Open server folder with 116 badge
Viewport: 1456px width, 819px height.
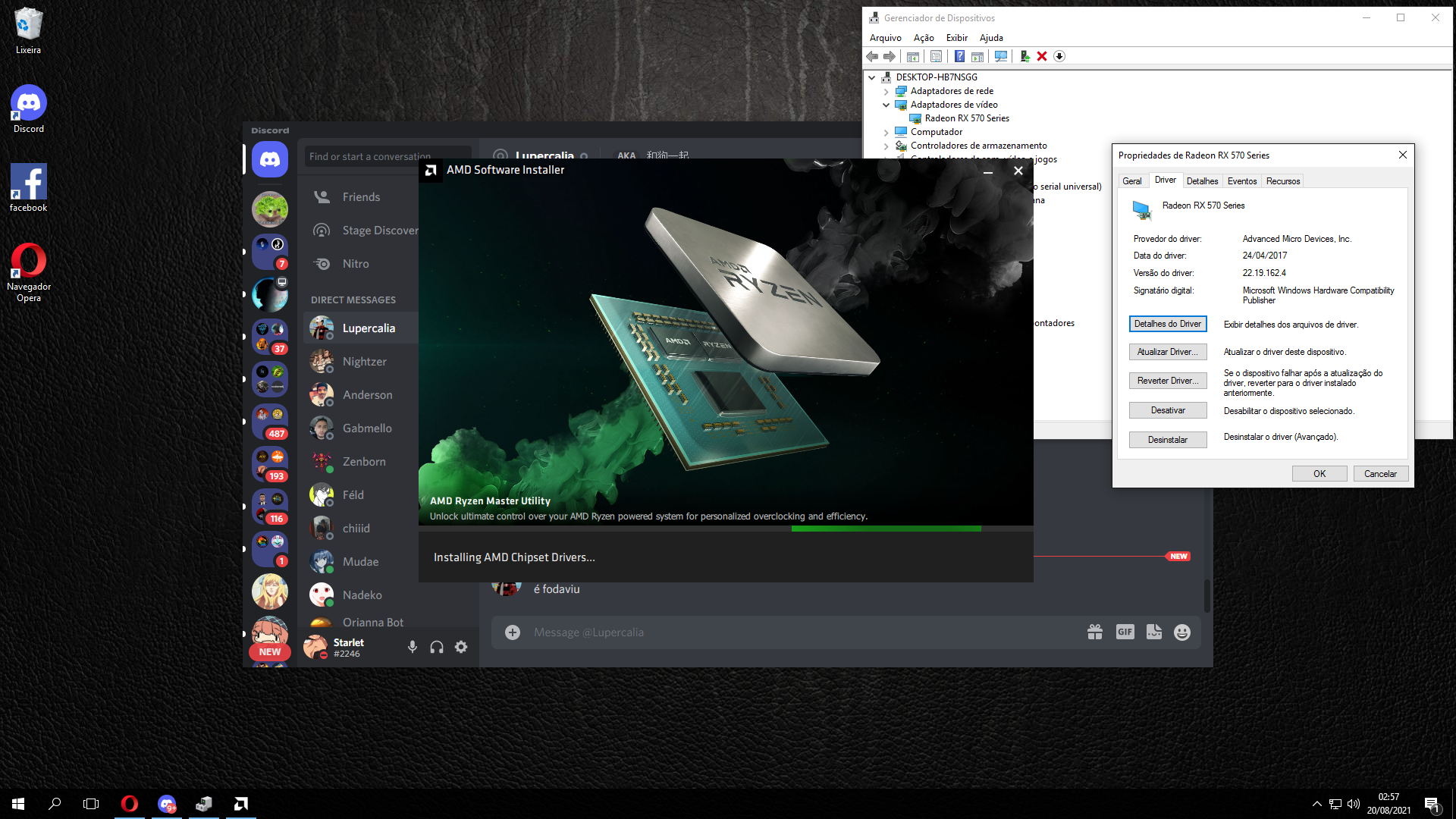[x=270, y=507]
